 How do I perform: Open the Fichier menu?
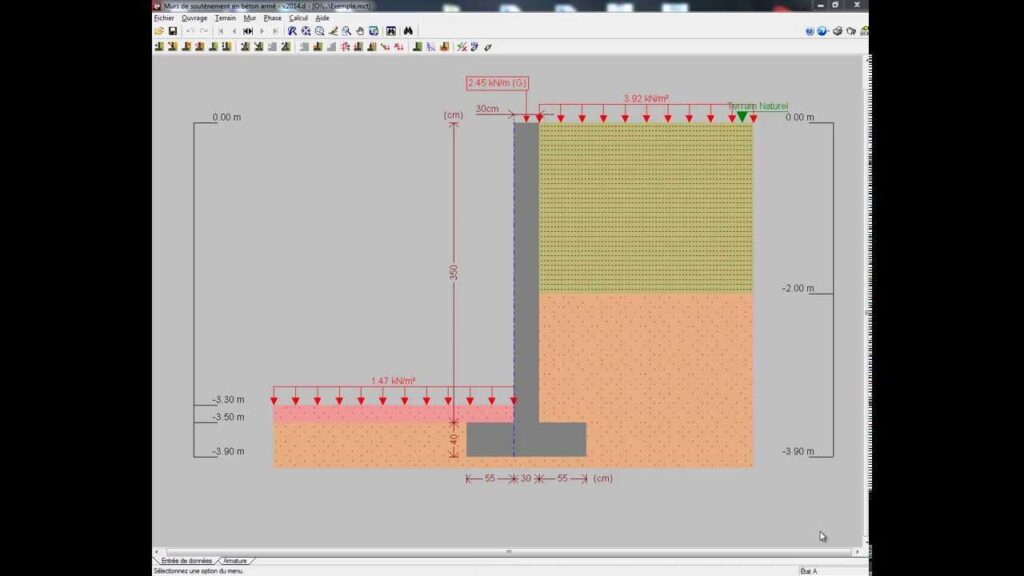pyautogui.click(x=164, y=18)
